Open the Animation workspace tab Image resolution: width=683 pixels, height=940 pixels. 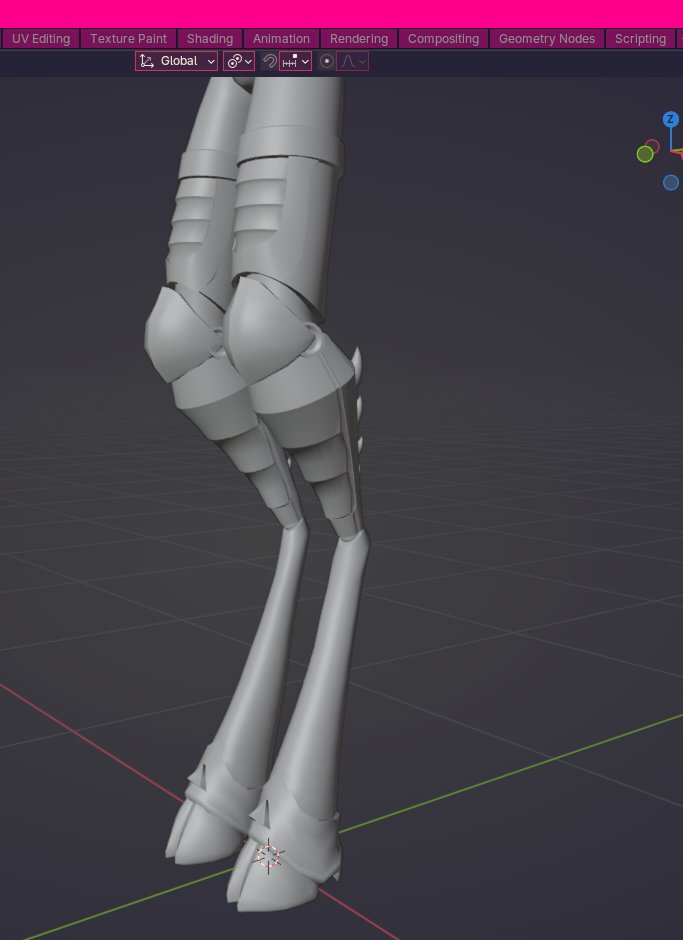281,39
